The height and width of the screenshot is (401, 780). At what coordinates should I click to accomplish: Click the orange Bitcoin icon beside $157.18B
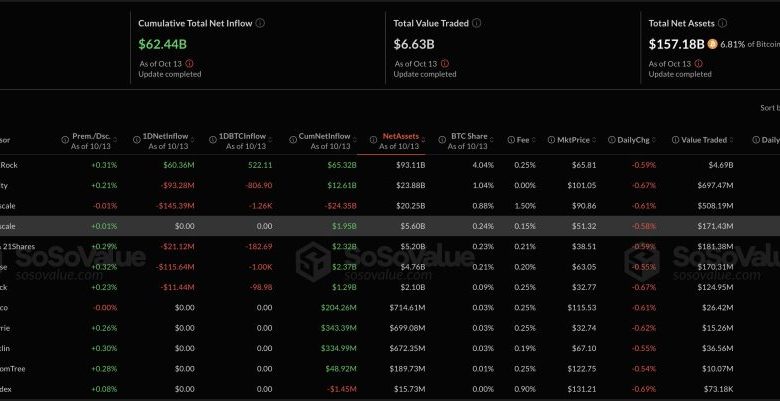712,44
